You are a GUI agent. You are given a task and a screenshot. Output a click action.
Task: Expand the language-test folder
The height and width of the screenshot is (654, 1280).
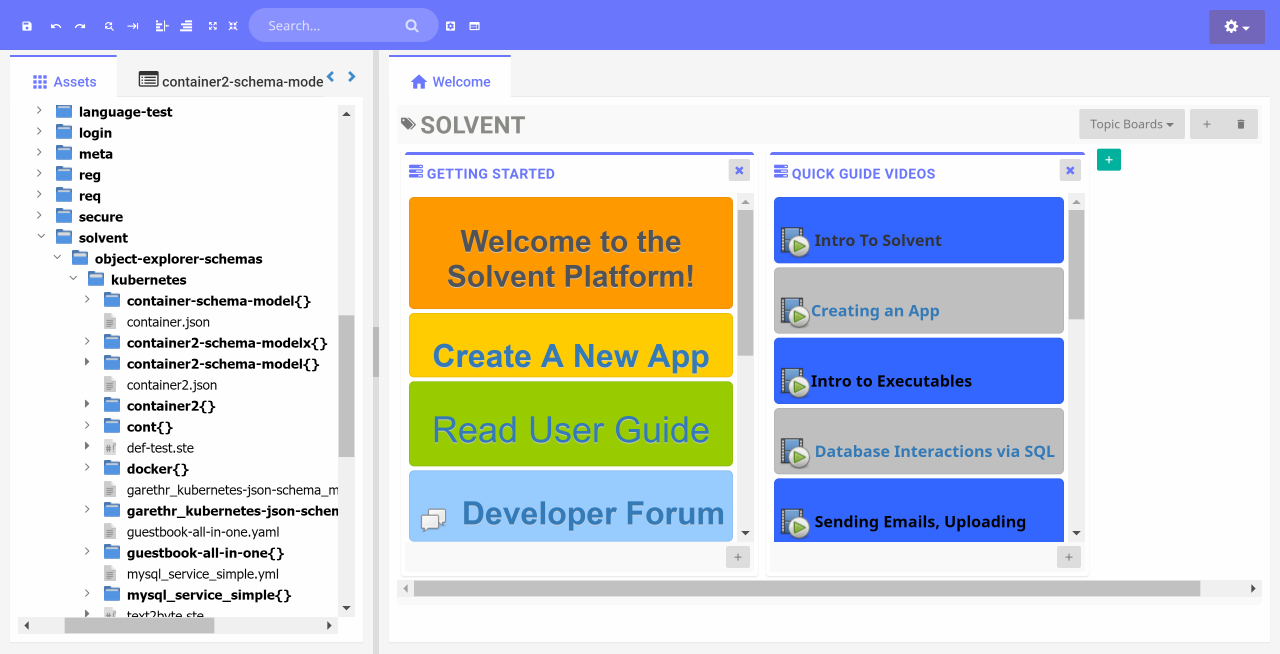tap(39, 112)
